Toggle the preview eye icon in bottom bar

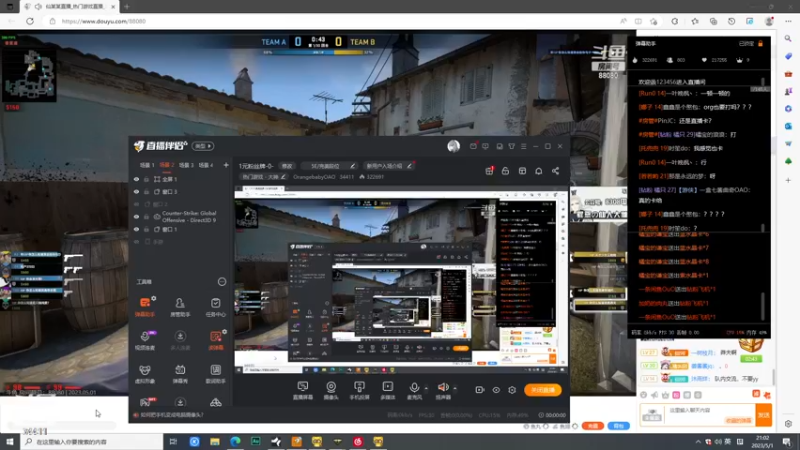[496, 390]
